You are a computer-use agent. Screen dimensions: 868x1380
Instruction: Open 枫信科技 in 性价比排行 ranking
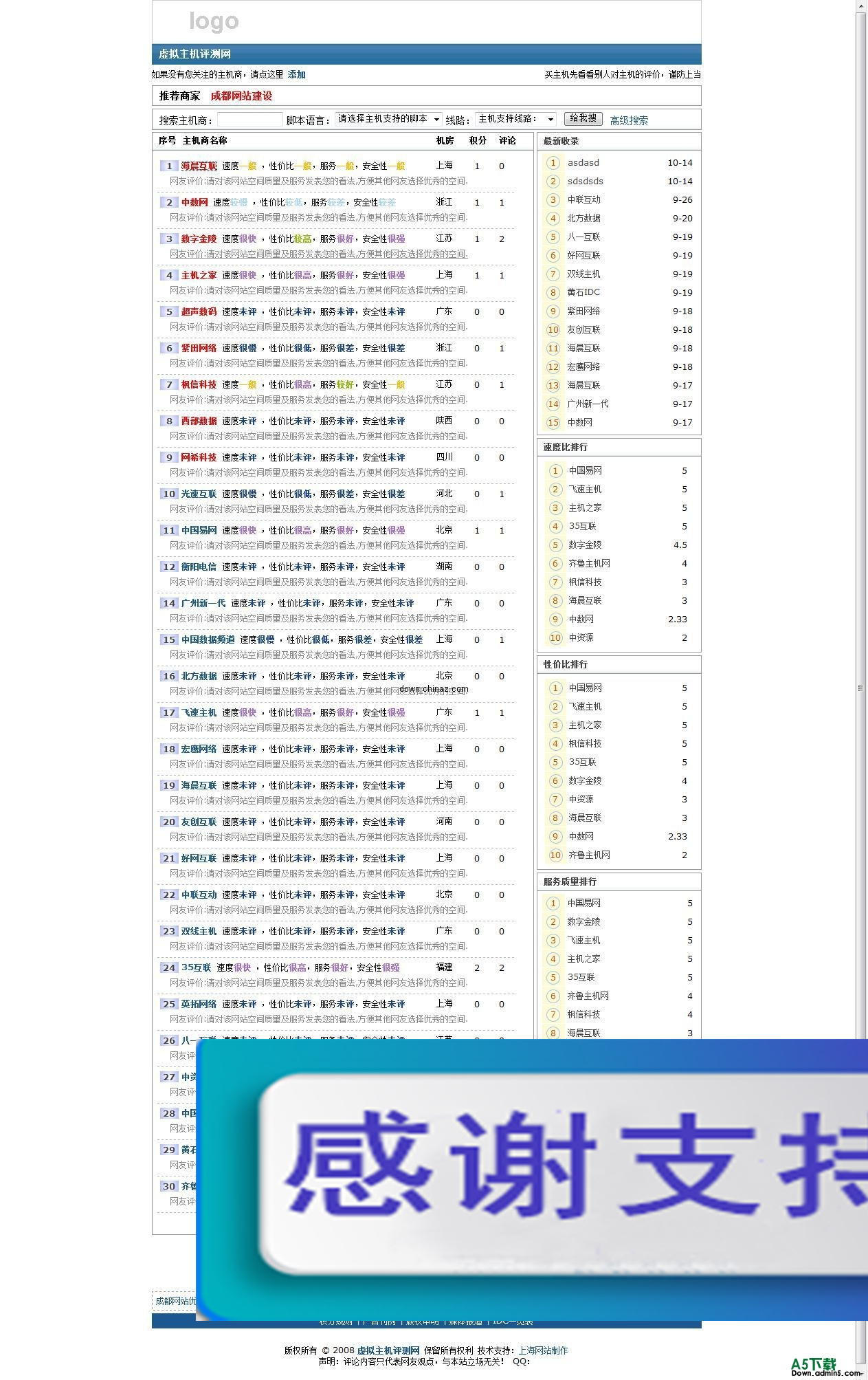(585, 743)
